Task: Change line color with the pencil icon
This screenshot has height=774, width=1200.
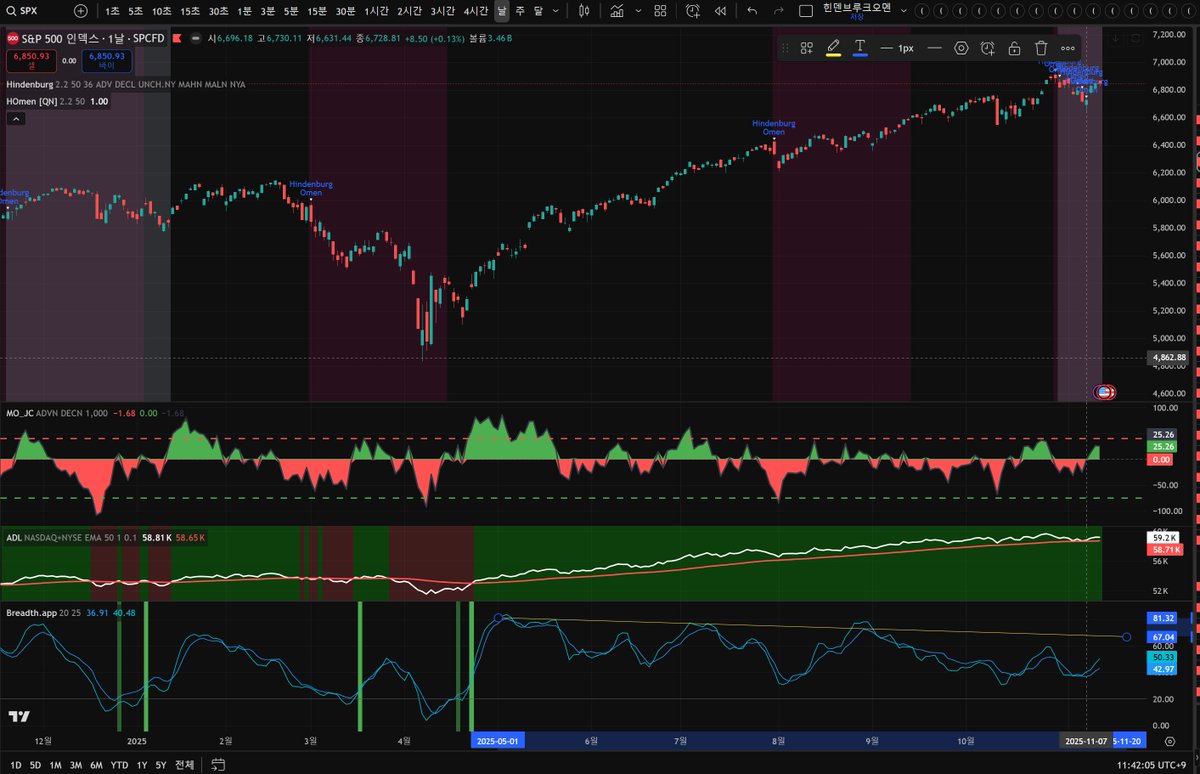Action: (x=833, y=48)
